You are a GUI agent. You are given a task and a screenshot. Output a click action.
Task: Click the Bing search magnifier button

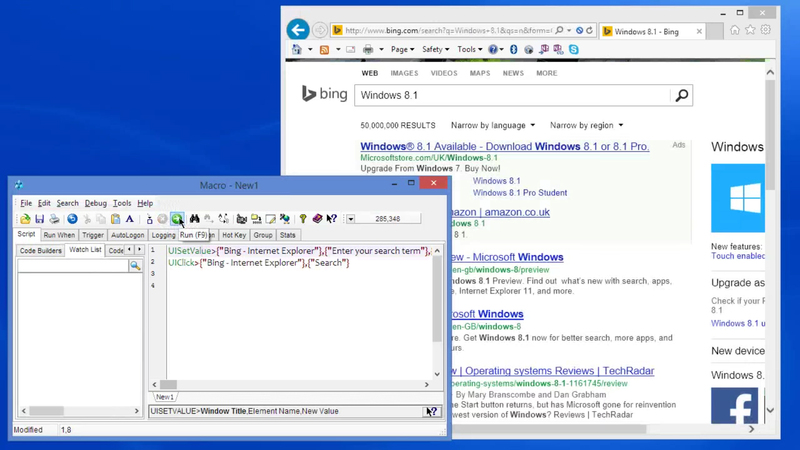(x=682, y=95)
